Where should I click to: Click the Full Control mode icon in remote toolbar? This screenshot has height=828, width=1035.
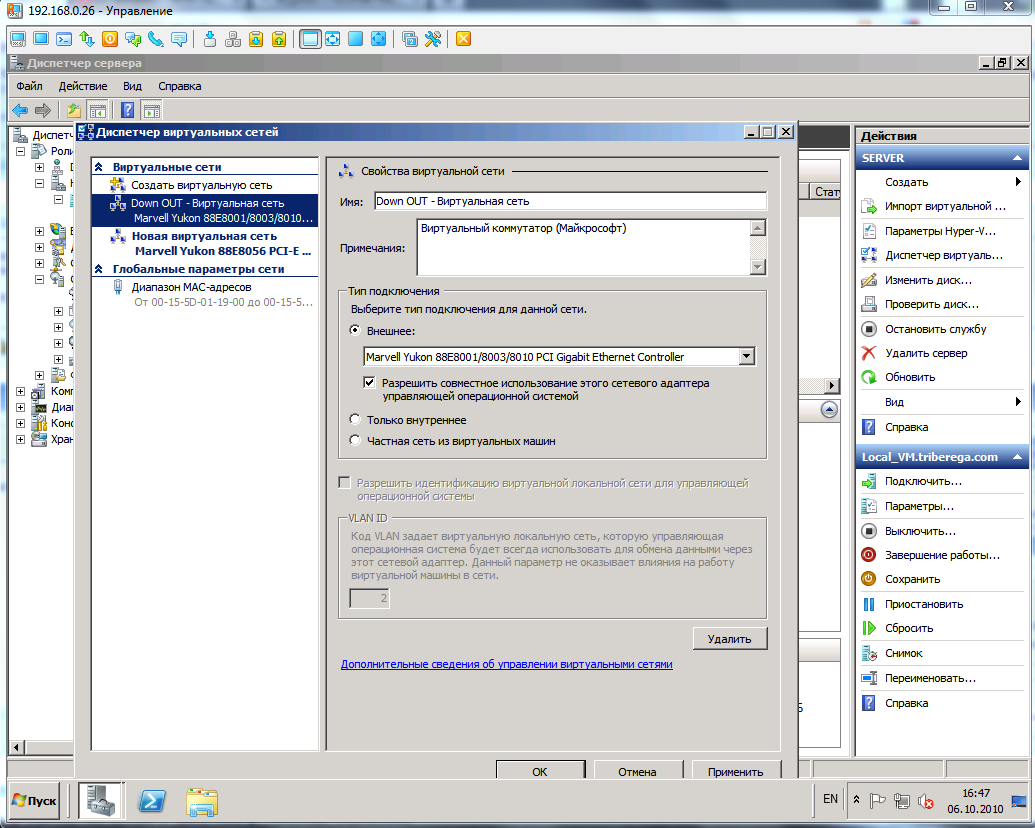pos(18,39)
